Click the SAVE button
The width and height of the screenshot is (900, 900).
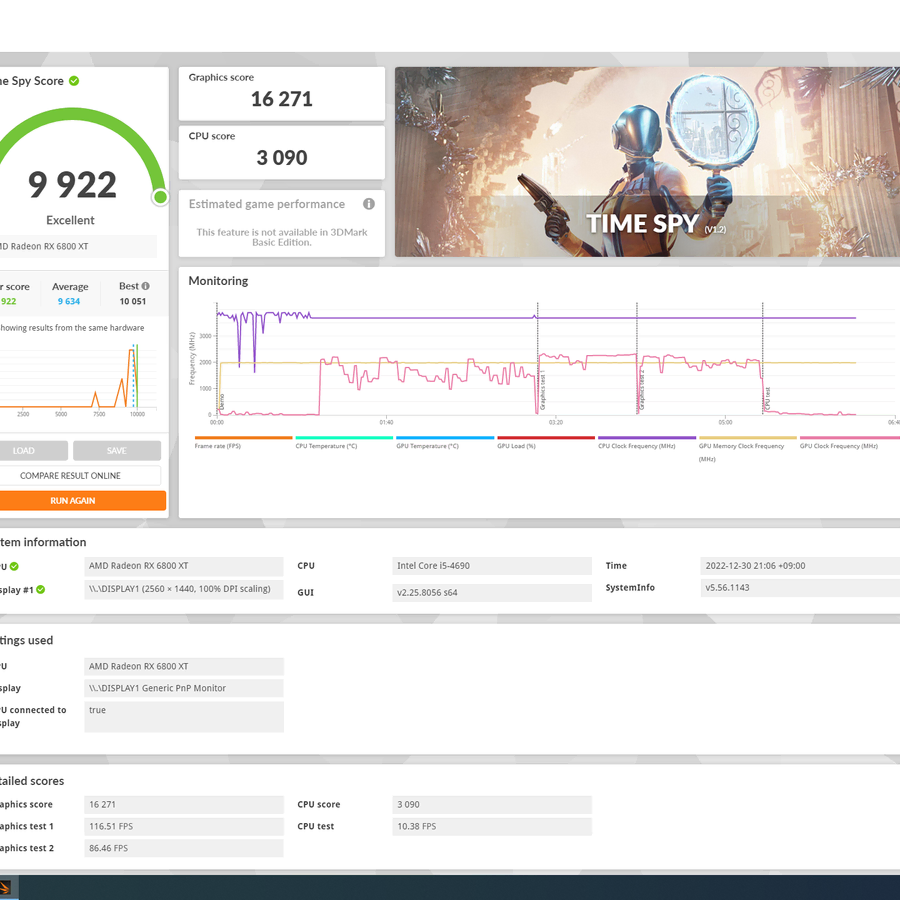click(117, 451)
